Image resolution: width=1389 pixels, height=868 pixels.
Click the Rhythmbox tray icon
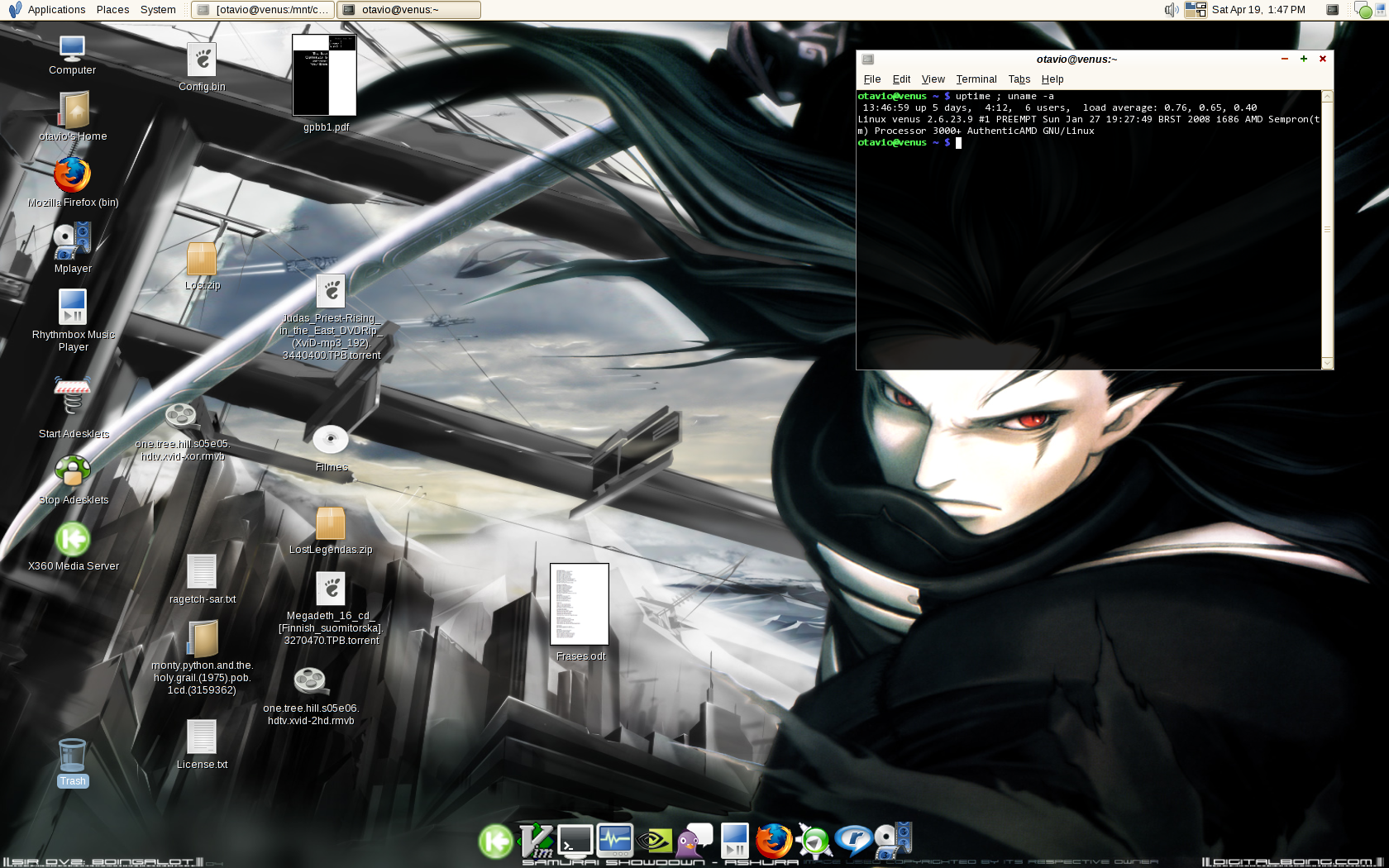click(1381, 10)
